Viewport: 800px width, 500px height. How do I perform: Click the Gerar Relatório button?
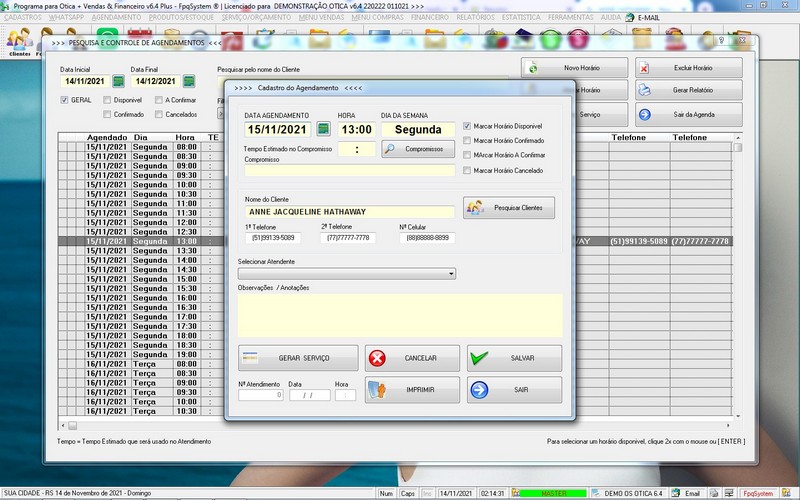(689, 90)
